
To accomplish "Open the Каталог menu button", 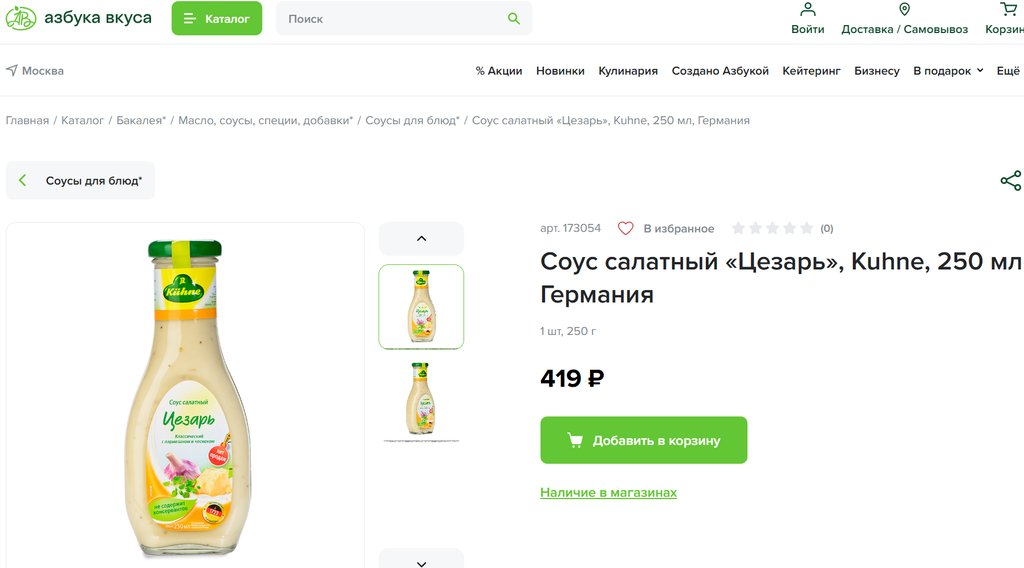I will point(216,19).
